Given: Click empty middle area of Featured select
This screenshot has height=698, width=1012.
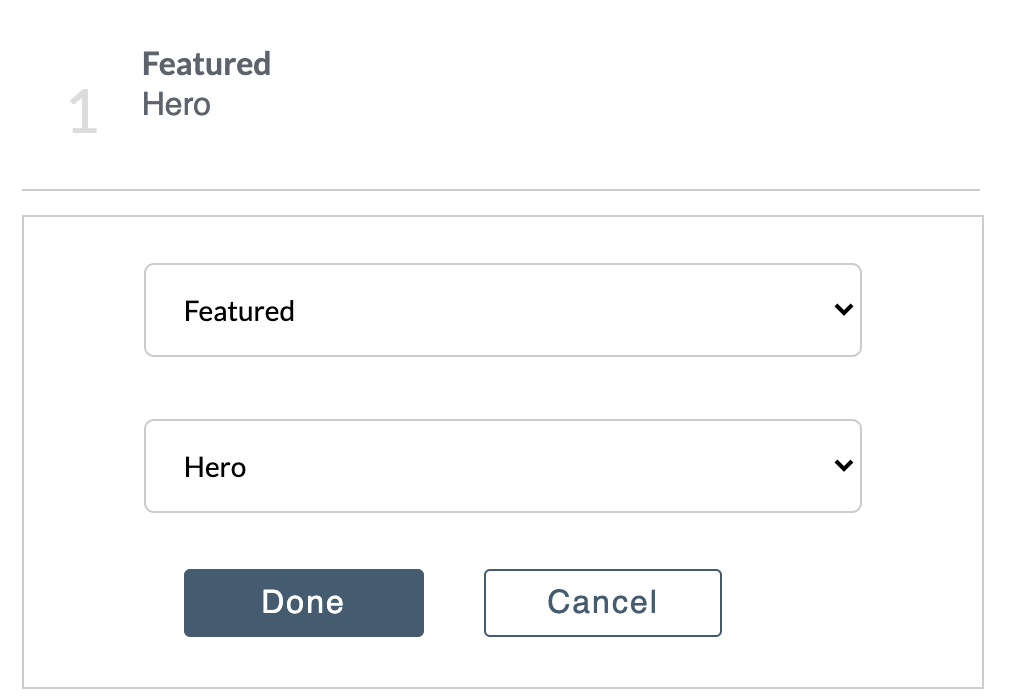Looking at the screenshot, I should 560,310.
